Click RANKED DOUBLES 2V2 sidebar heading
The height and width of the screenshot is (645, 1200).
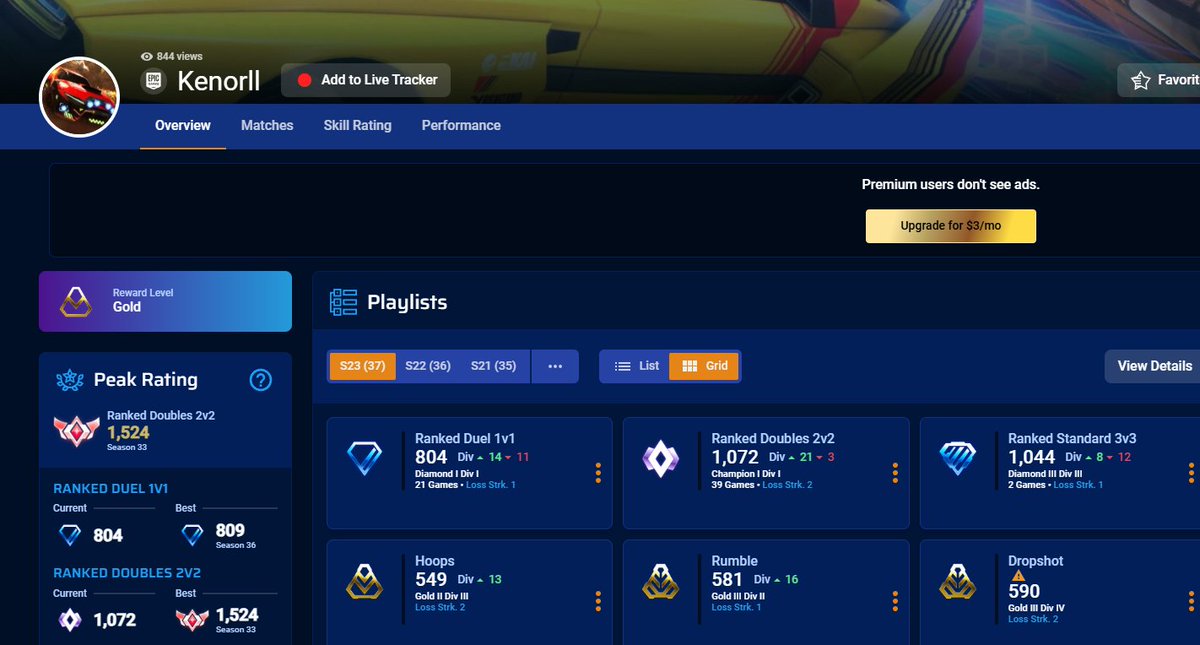(127, 573)
